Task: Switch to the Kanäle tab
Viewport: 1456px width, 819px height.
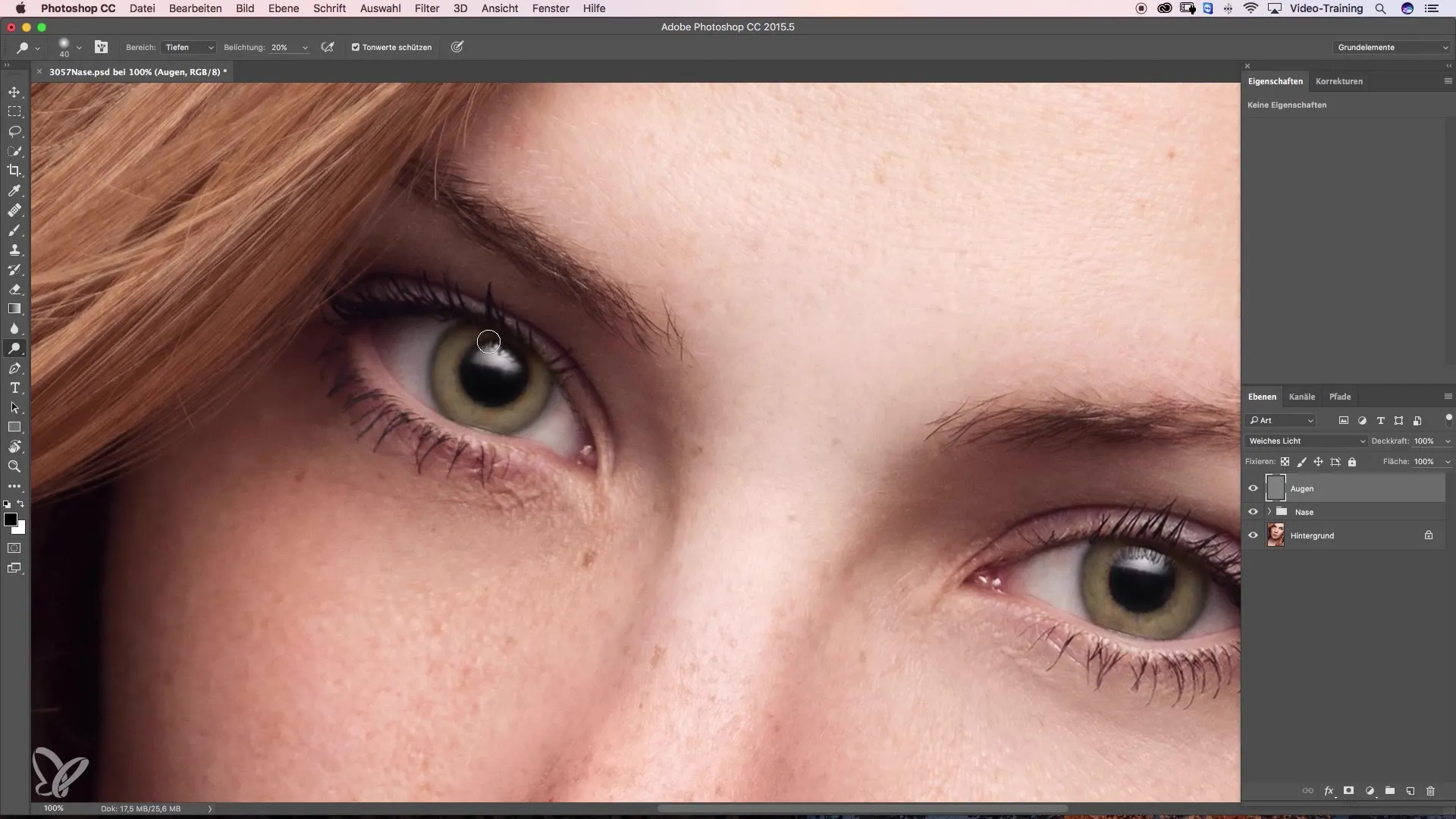Action: (1302, 397)
